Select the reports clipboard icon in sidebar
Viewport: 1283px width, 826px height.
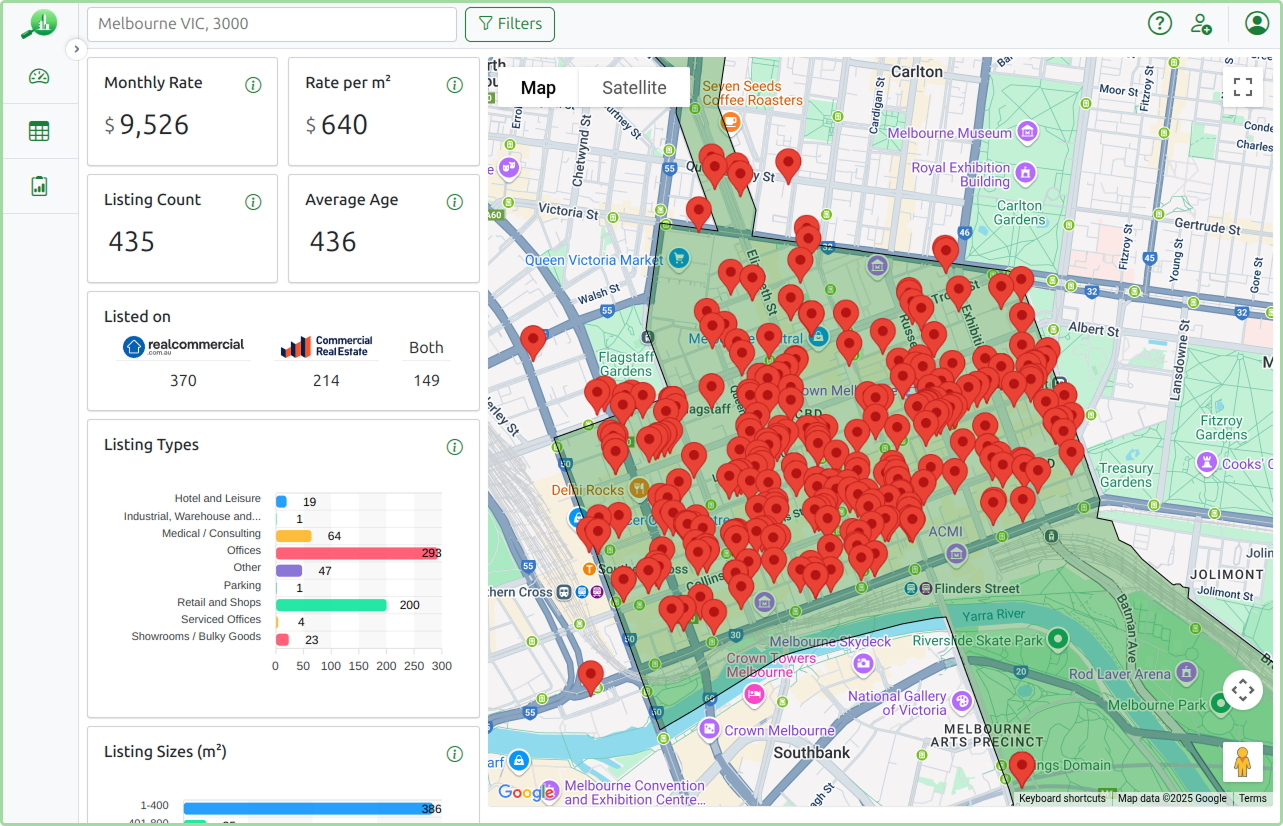pyautogui.click(x=40, y=185)
